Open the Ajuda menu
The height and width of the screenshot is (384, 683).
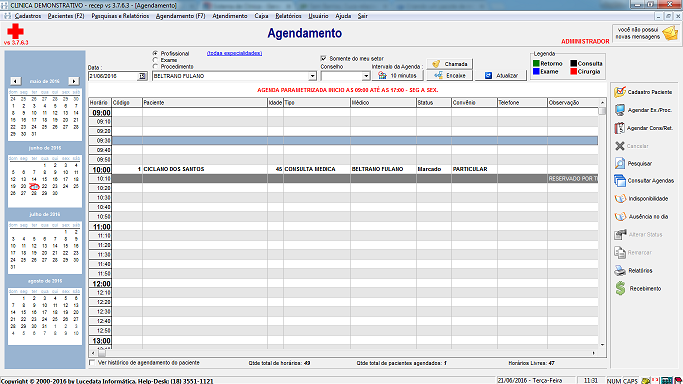[343, 16]
